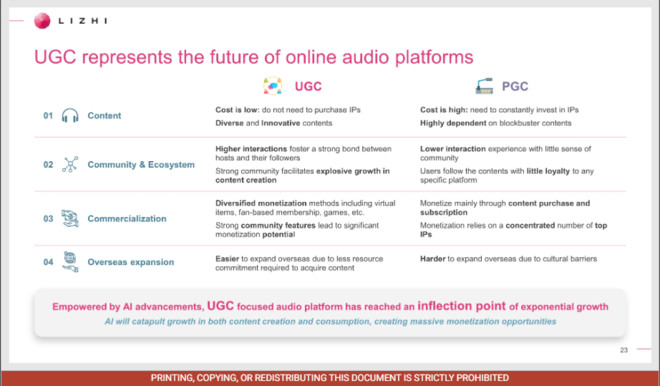Click the 'inflection point' callout text
The width and height of the screenshot is (660, 386).
click(461, 306)
